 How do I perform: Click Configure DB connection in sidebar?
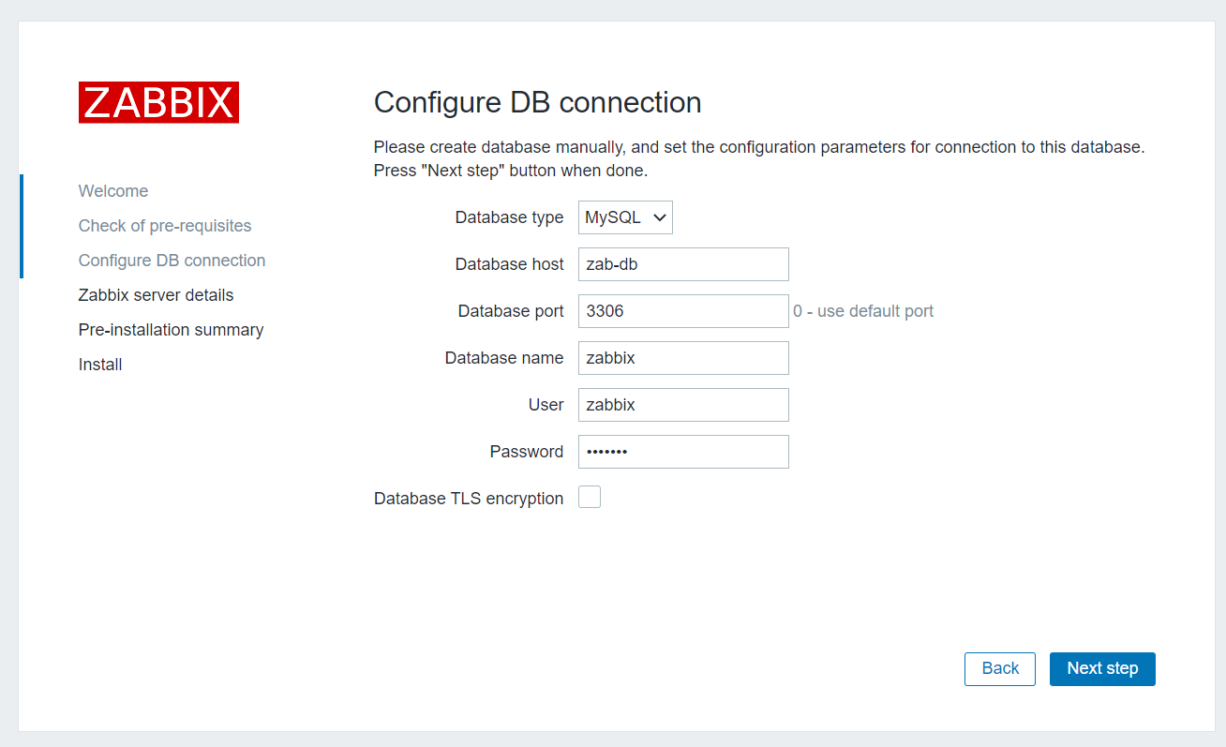(171, 260)
